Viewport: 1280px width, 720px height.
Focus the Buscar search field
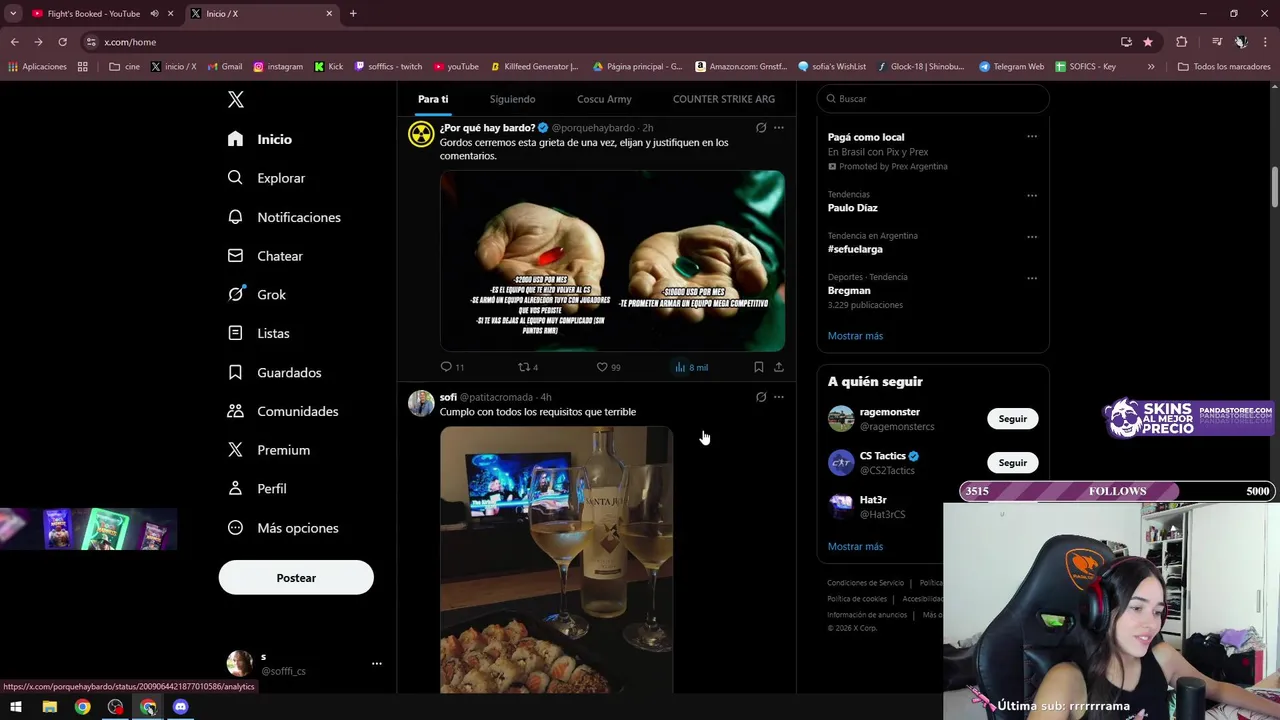coord(933,99)
